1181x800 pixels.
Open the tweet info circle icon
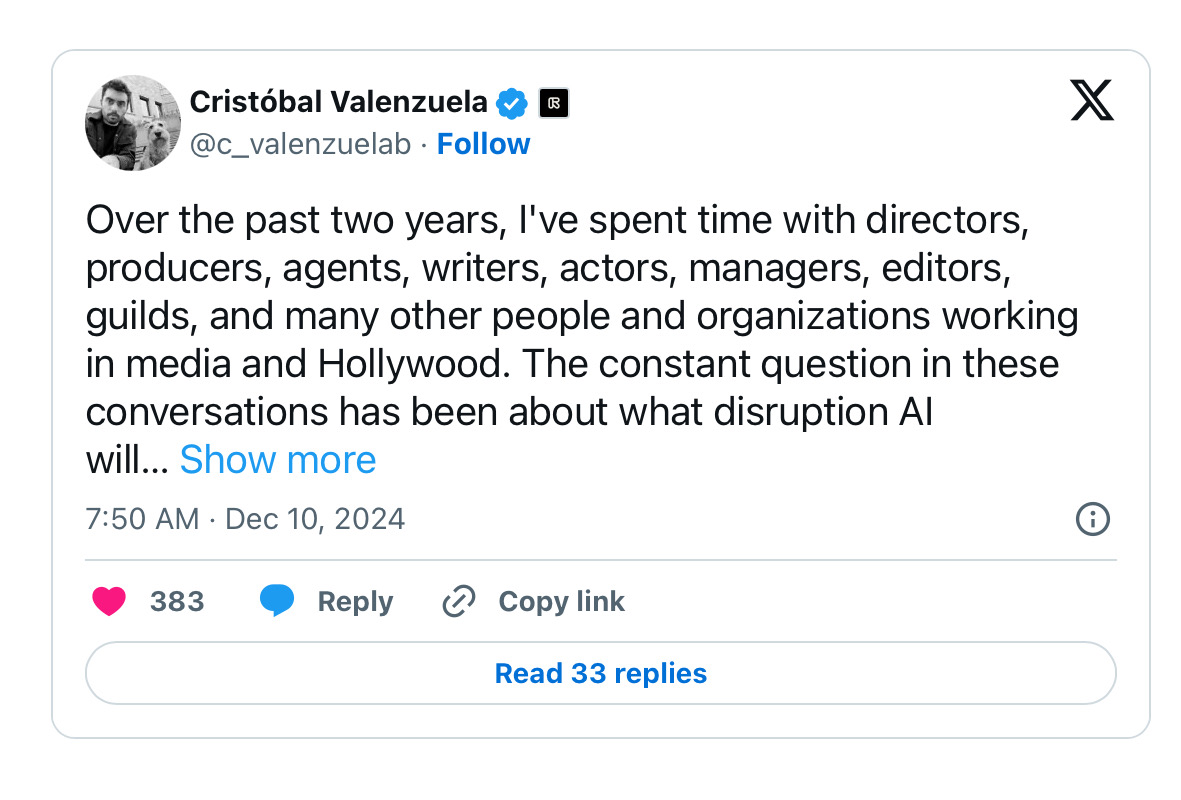(x=1092, y=519)
